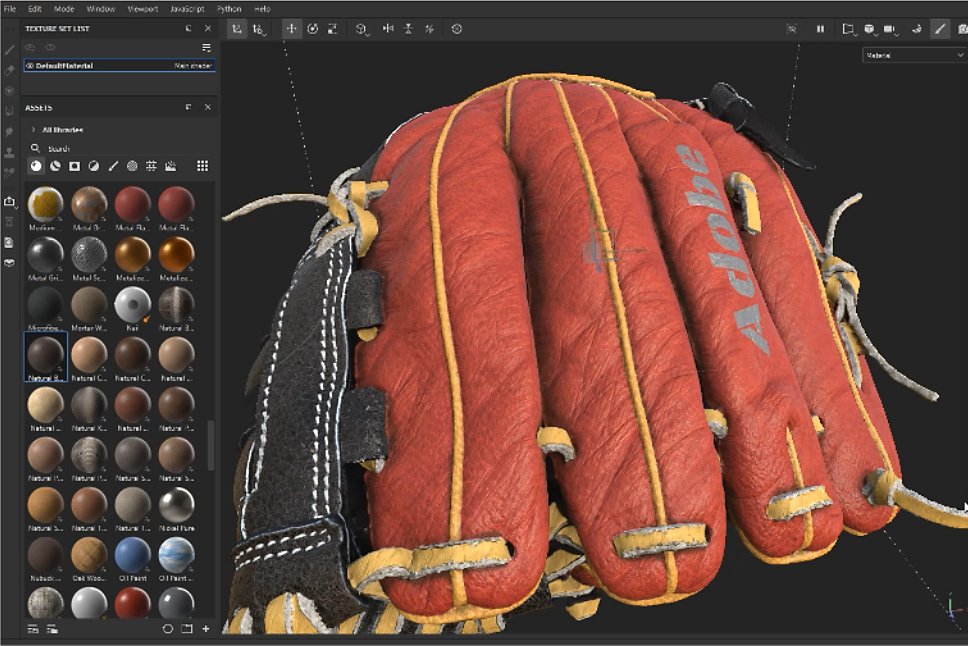Open the Python menu
The width and height of the screenshot is (968, 646).
(229, 9)
